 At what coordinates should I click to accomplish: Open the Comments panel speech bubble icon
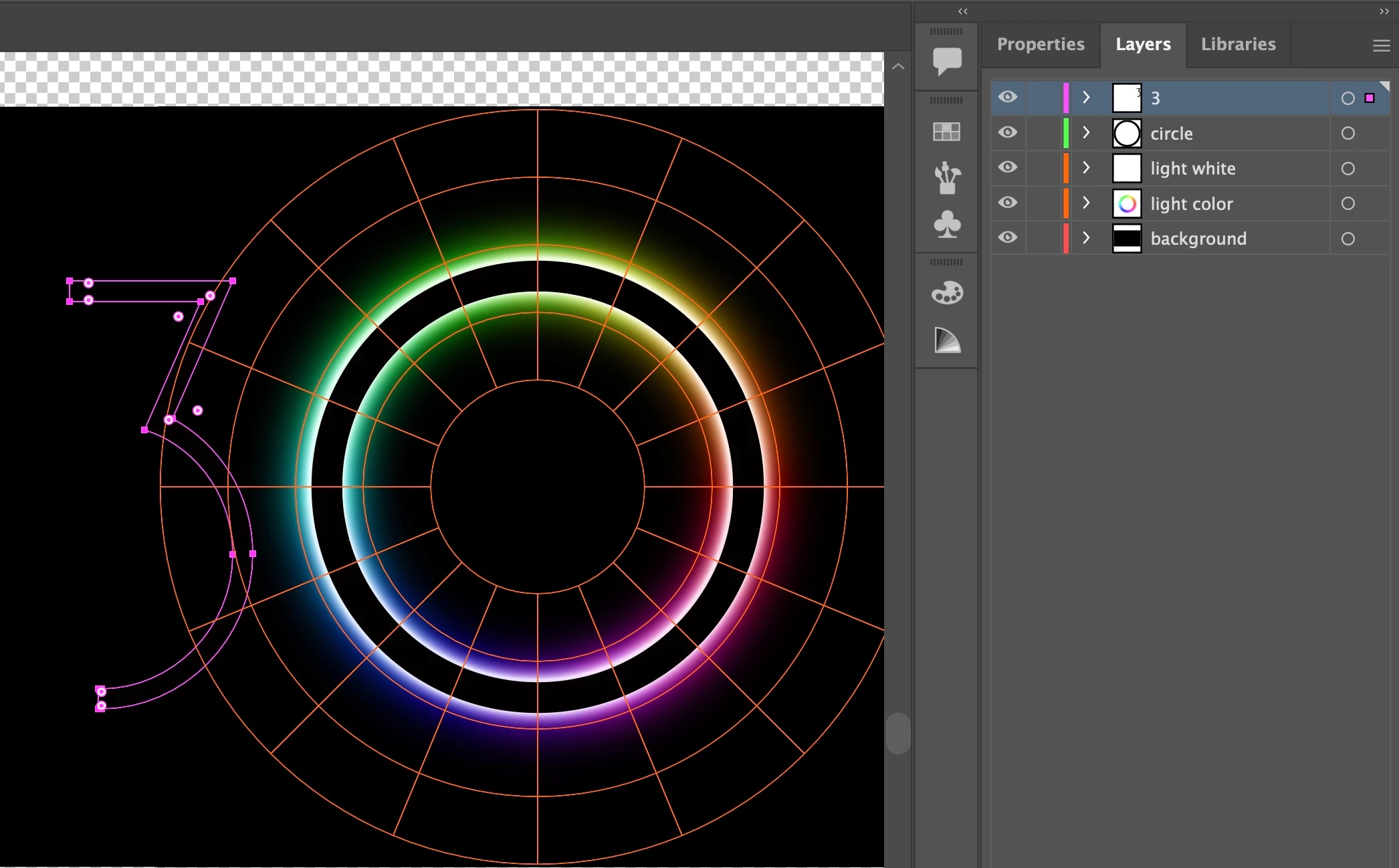click(947, 60)
